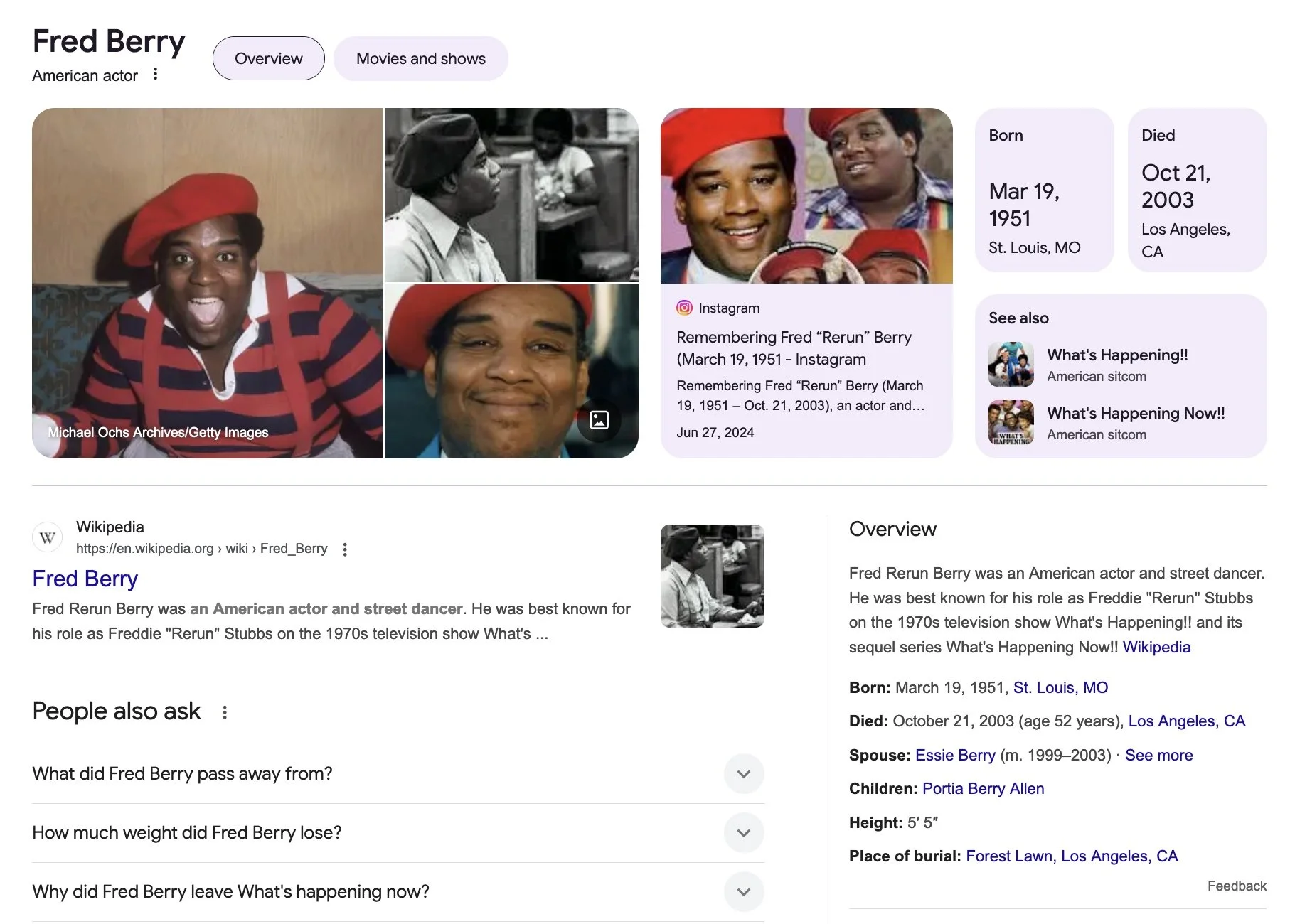Screen dimensions: 1290x924
Task: Open the Los Angeles, CA death place link
Action: [1187, 721]
